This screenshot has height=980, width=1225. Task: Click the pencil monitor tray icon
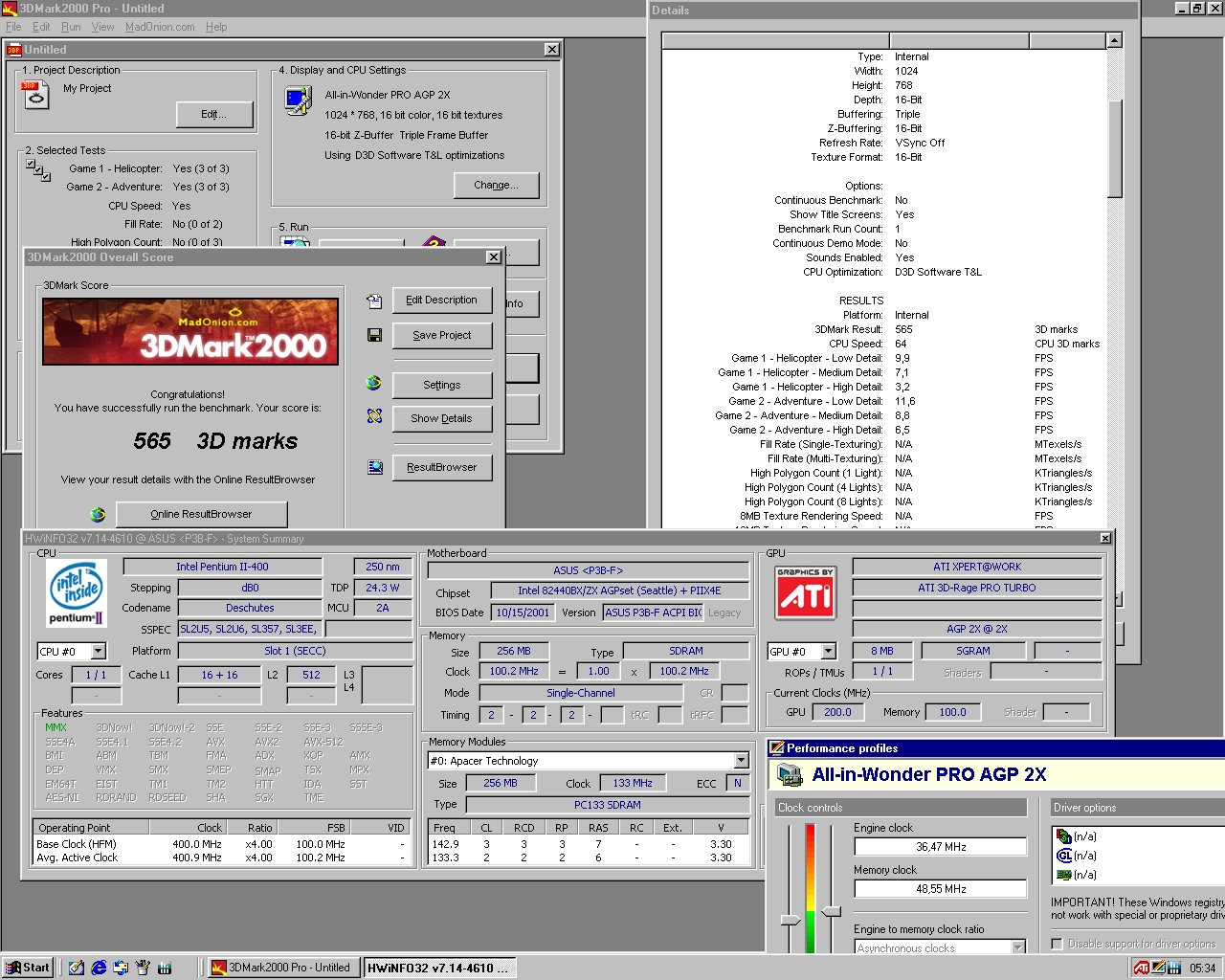[1158, 968]
